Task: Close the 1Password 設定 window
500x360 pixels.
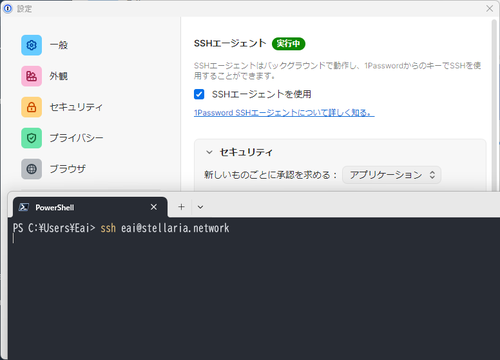Action: coord(489,9)
